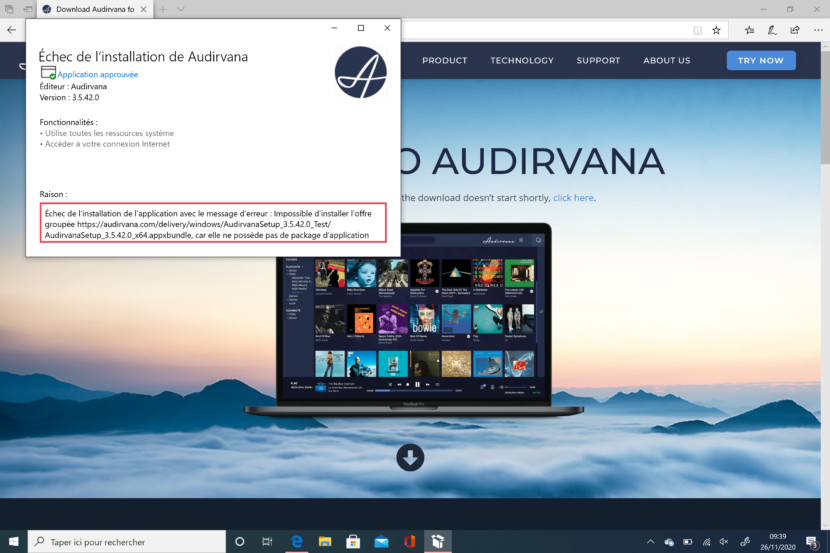Open the clock and date

[778, 541]
